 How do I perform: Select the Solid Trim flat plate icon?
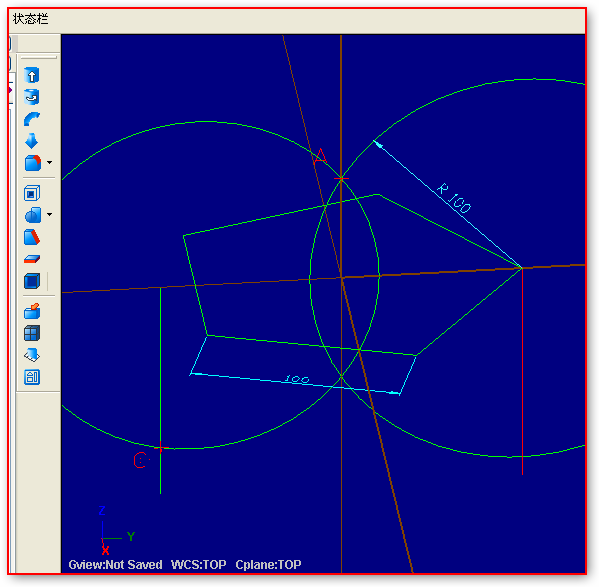coord(32,259)
